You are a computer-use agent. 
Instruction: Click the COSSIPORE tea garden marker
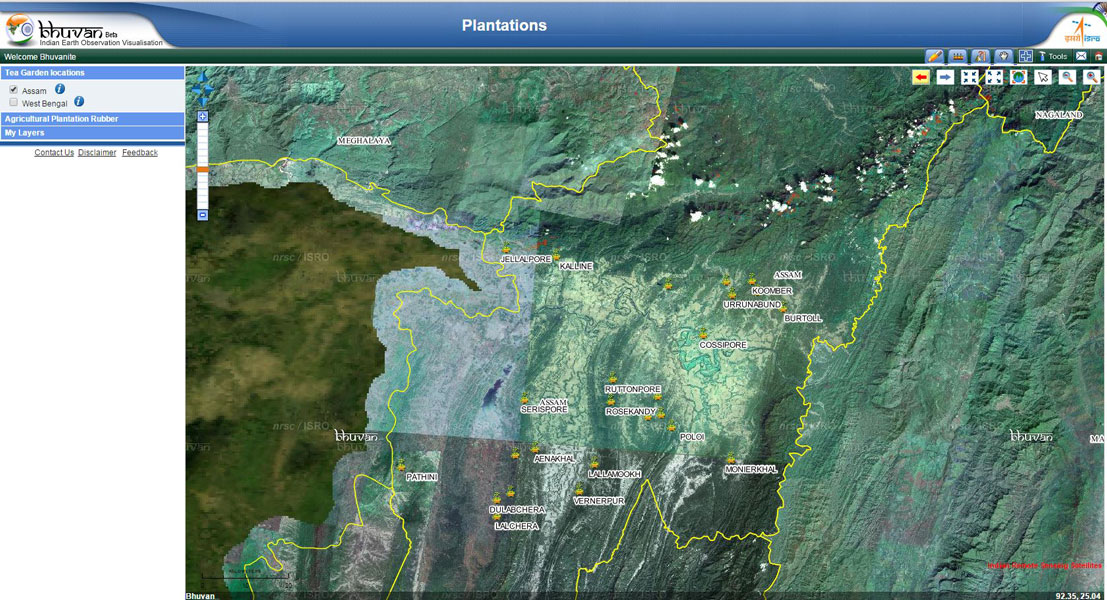pos(704,334)
